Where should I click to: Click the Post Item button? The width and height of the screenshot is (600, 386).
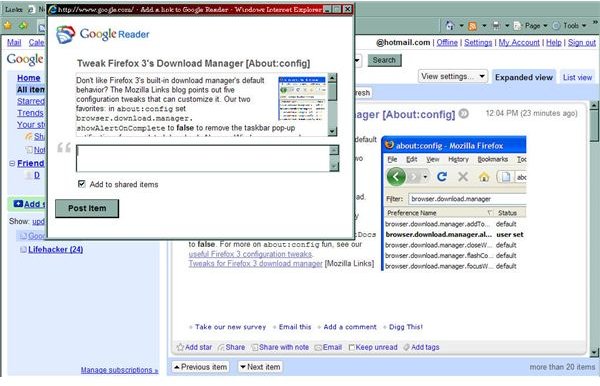[x=87, y=208]
